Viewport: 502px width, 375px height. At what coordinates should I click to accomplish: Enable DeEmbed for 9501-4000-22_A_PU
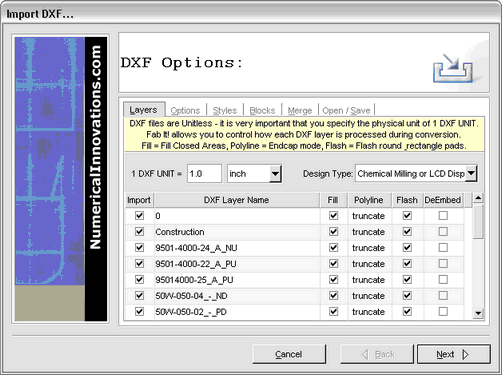click(443, 264)
